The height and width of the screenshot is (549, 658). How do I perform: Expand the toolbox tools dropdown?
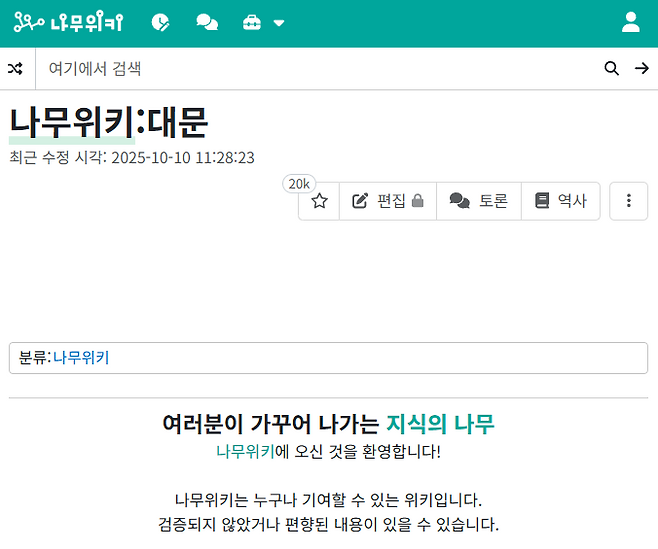pyautogui.click(x=264, y=23)
